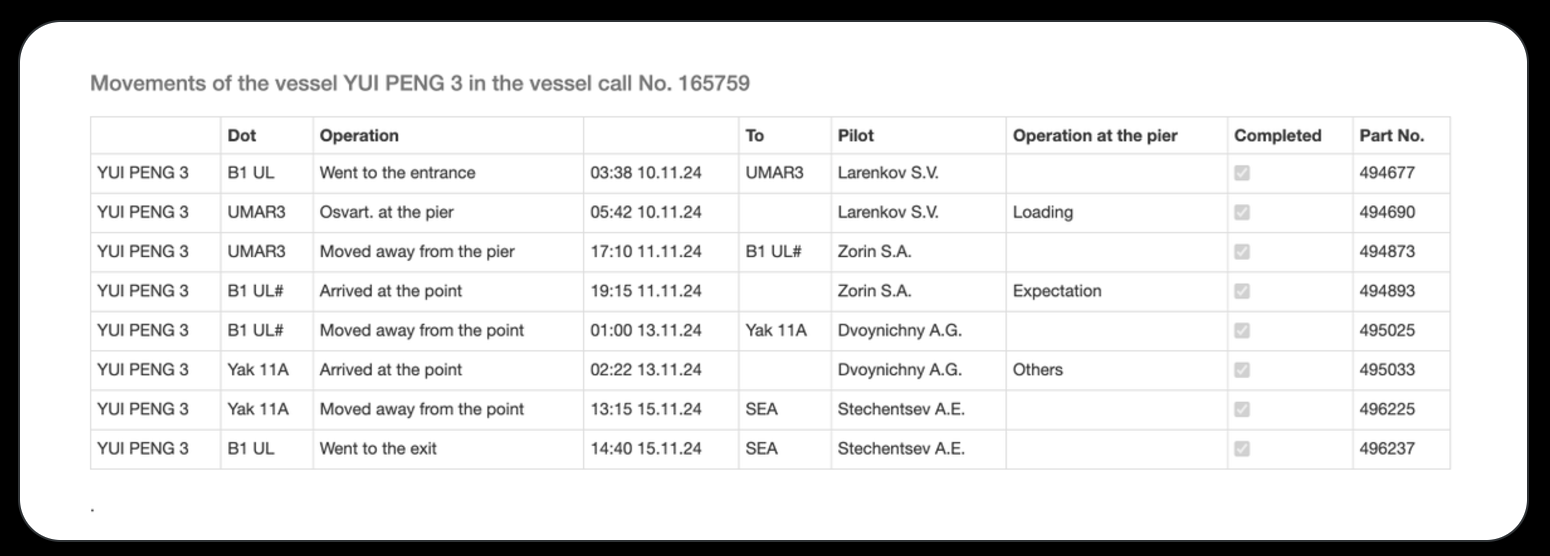Select timestamp 01:00 13.11.24
The width and height of the screenshot is (1550, 556).
pos(646,331)
